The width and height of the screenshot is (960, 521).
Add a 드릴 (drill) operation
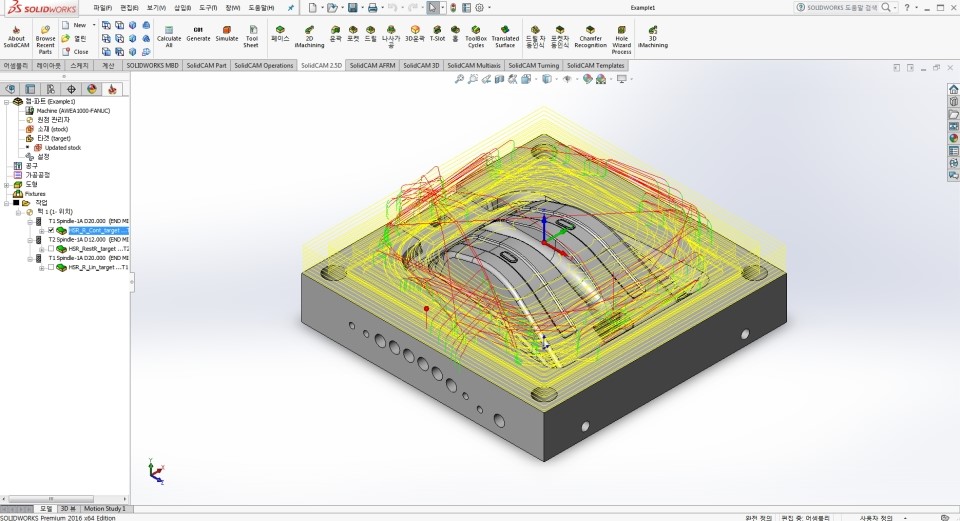pyautogui.click(x=370, y=34)
